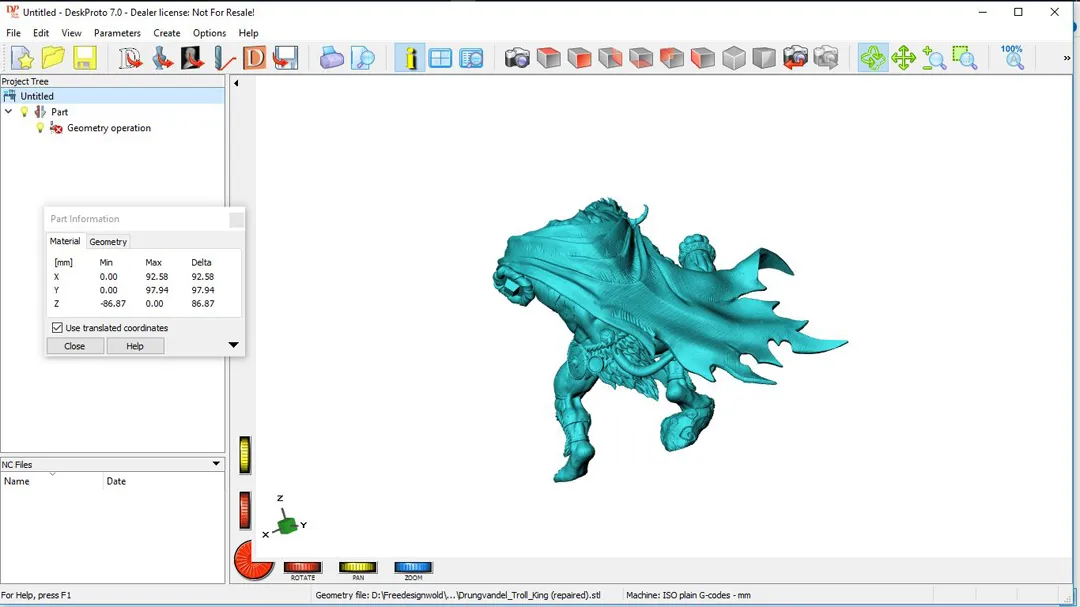Open the File menu
Screen dimensions: 1080x607
[13, 33]
